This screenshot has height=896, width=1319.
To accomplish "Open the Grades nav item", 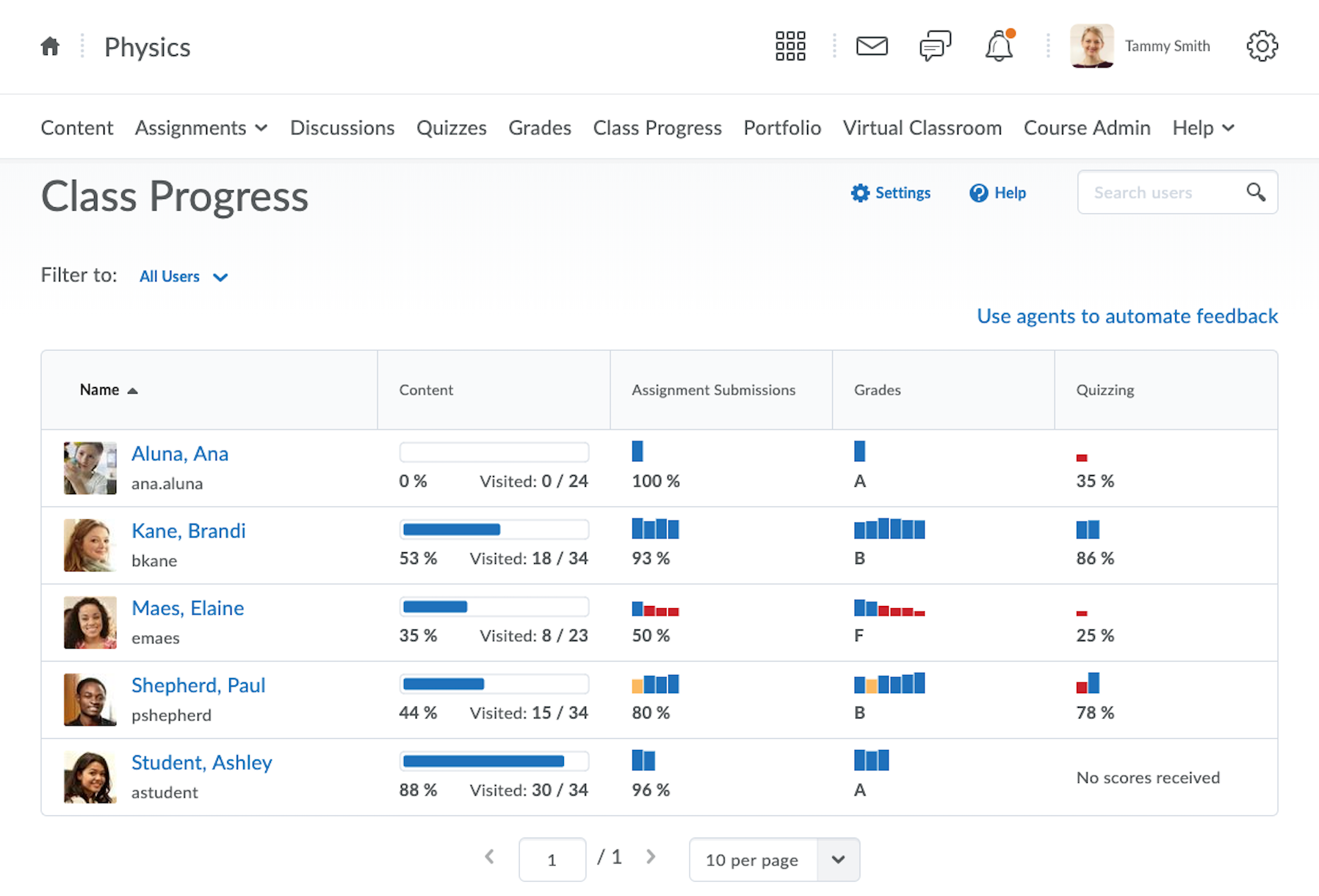I will pos(540,128).
